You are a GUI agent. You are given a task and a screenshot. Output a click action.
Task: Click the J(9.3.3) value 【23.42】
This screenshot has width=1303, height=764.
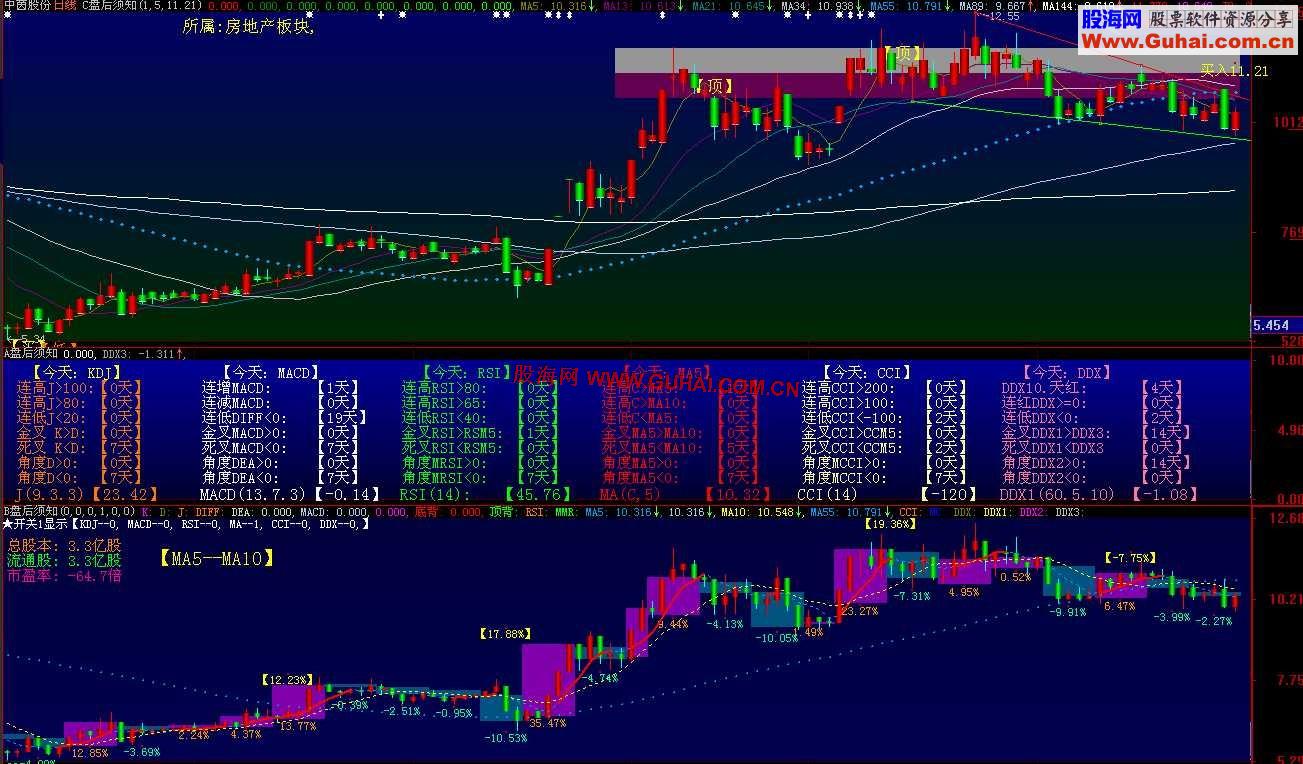pyautogui.click(x=124, y=494)
